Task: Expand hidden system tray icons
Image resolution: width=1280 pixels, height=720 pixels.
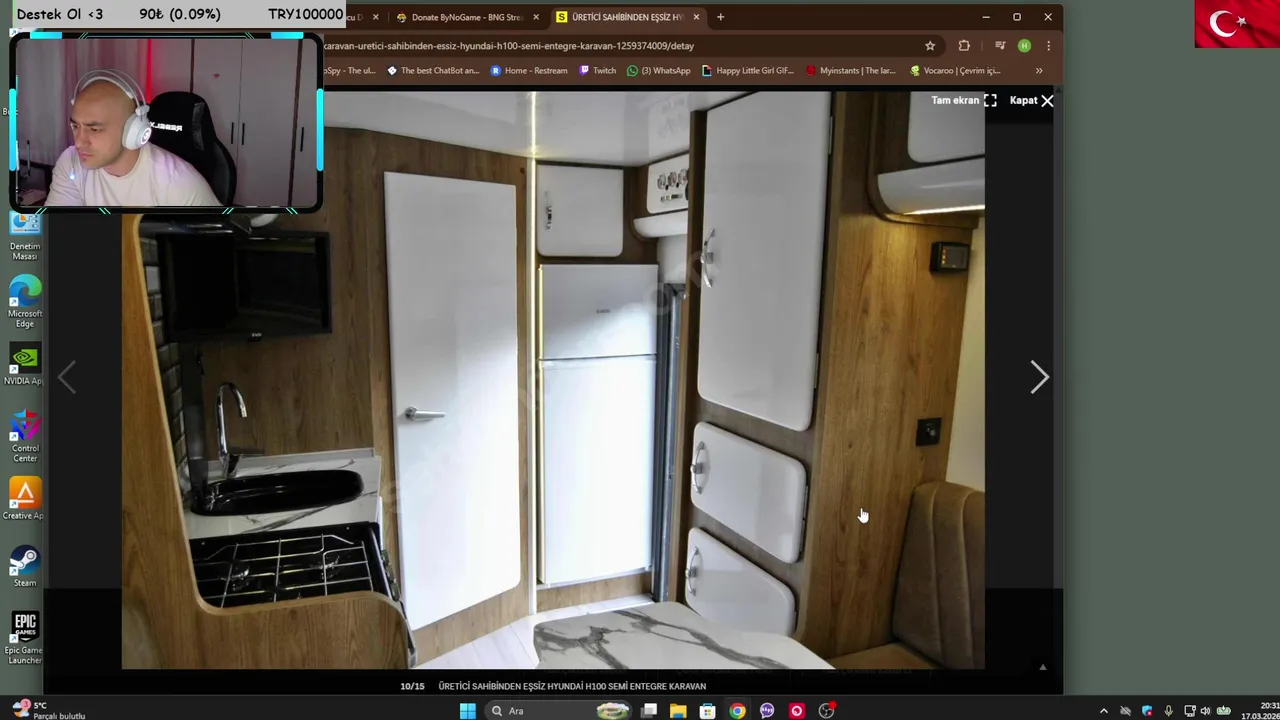Action: 1104,711
